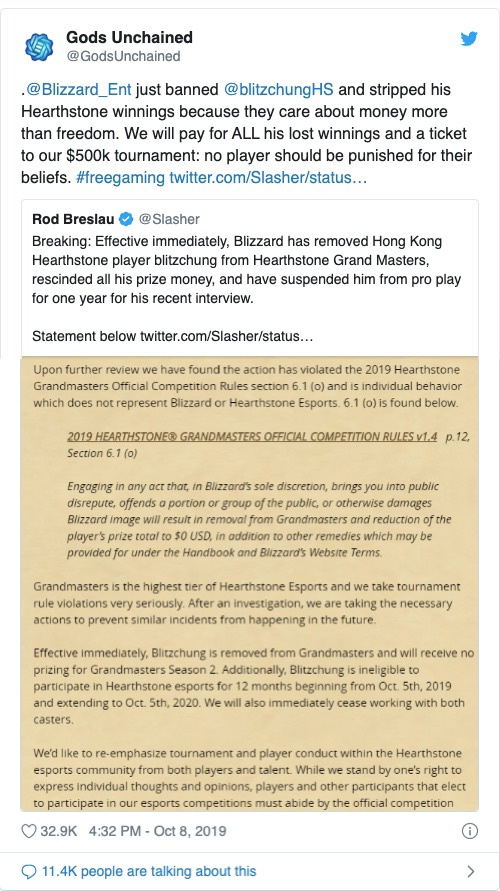The width and height of the screenshot is (500, 891).
Task: Open twitter.com/Slasher/status link in main tweet
Action: tap(268, 178)
